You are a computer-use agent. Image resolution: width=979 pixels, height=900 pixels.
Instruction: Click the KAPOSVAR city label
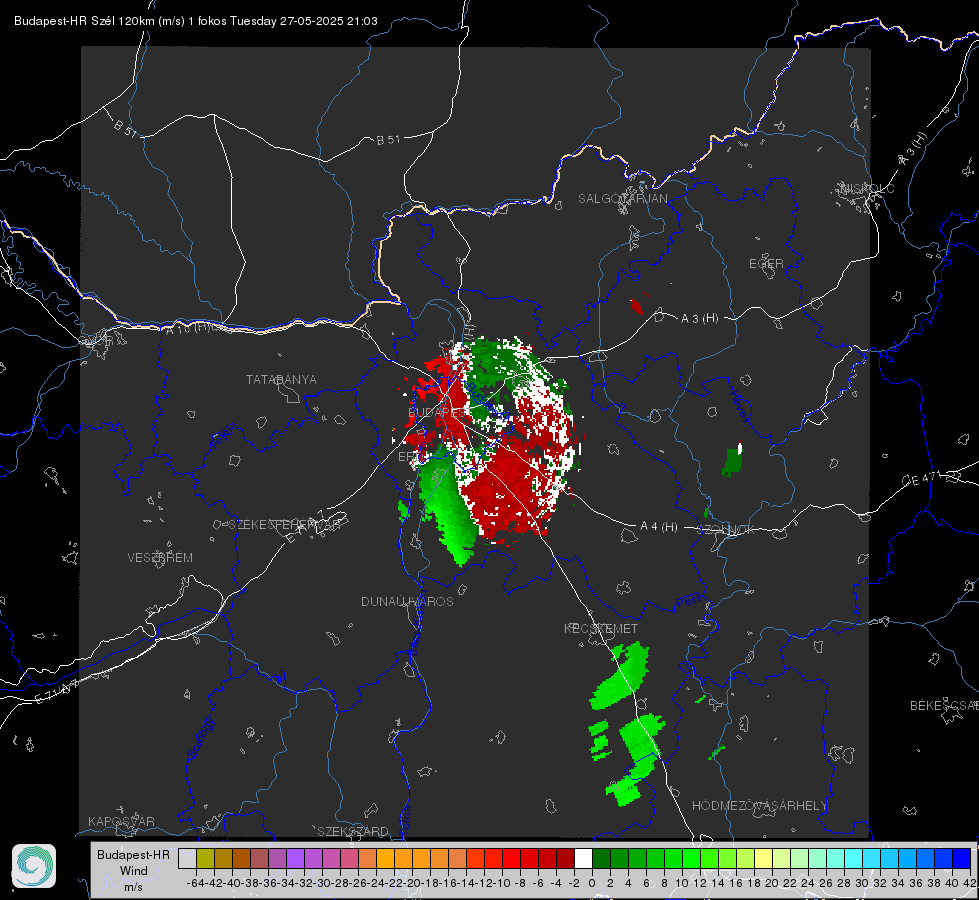(x=121, y=821)
